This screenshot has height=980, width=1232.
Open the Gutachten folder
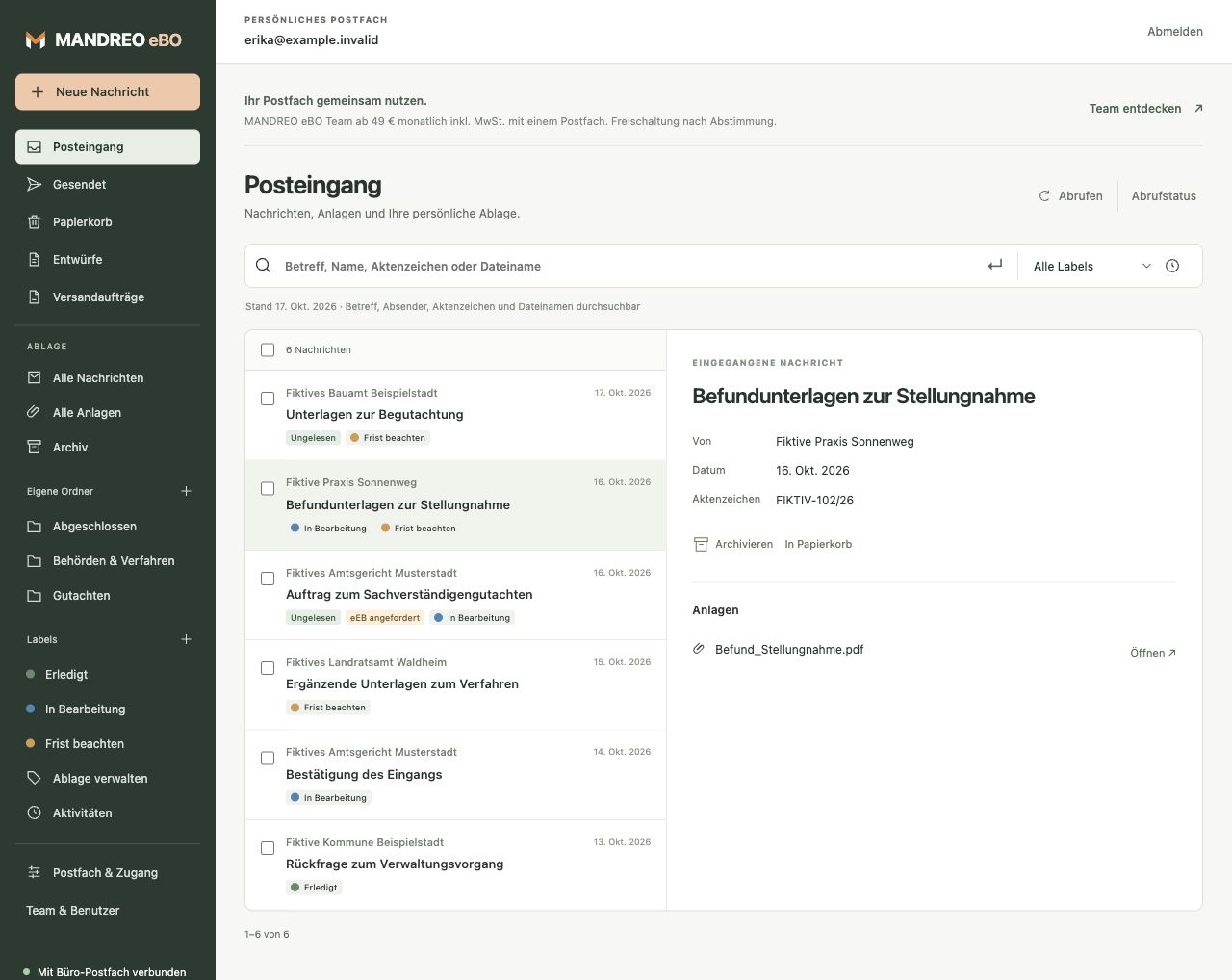pyautogui.click(x=108, y=595)
